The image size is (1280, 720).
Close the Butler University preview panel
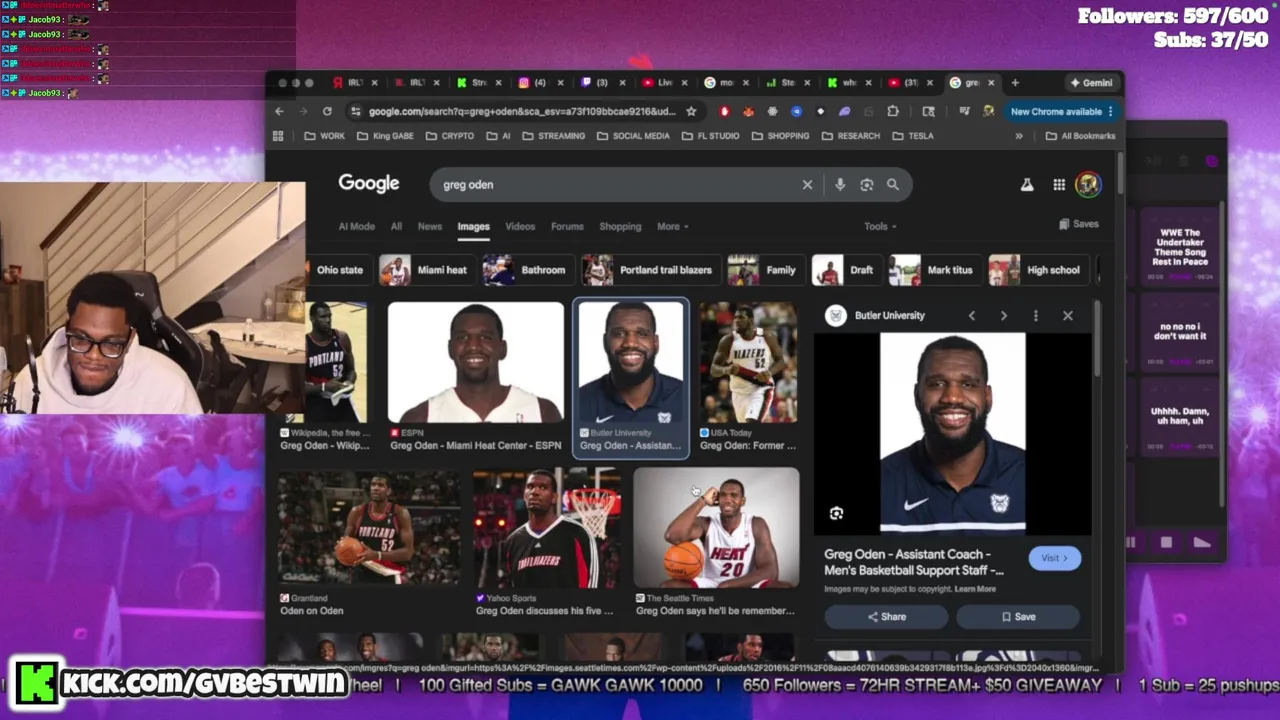[1068, 316]
